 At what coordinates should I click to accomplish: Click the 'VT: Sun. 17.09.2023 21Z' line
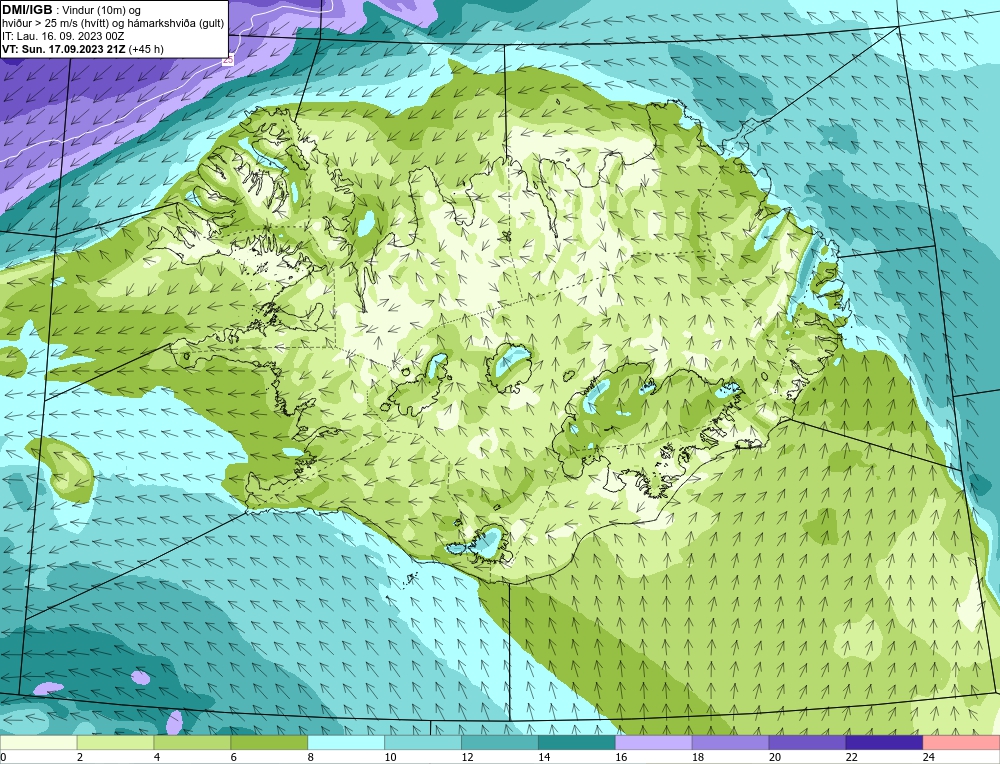(64, 49)
